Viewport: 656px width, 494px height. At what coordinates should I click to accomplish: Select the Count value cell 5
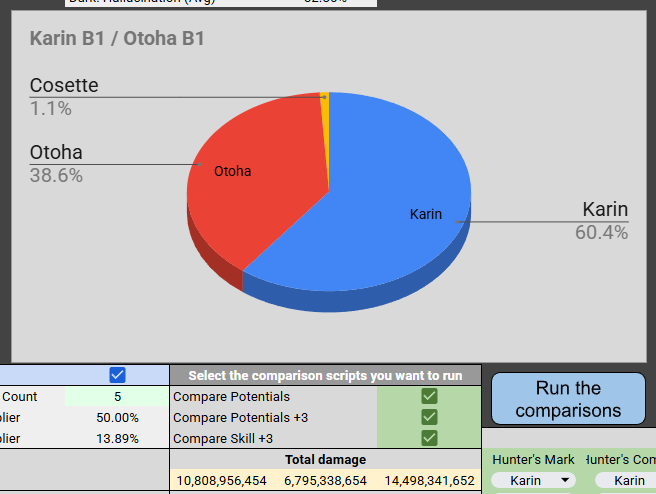[x=117, y=397]
